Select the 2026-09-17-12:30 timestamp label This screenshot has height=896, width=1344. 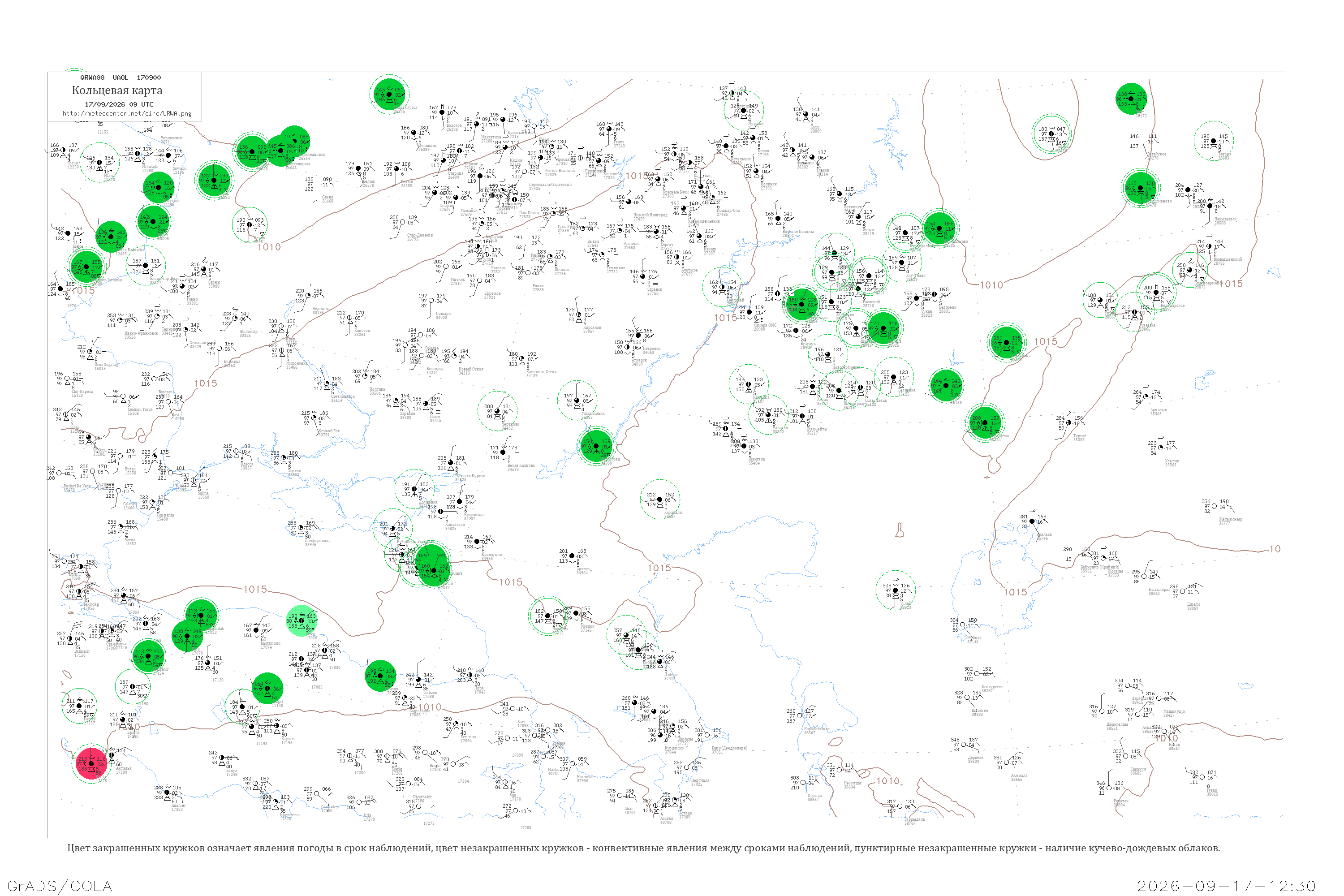[x=1227, y=886]
